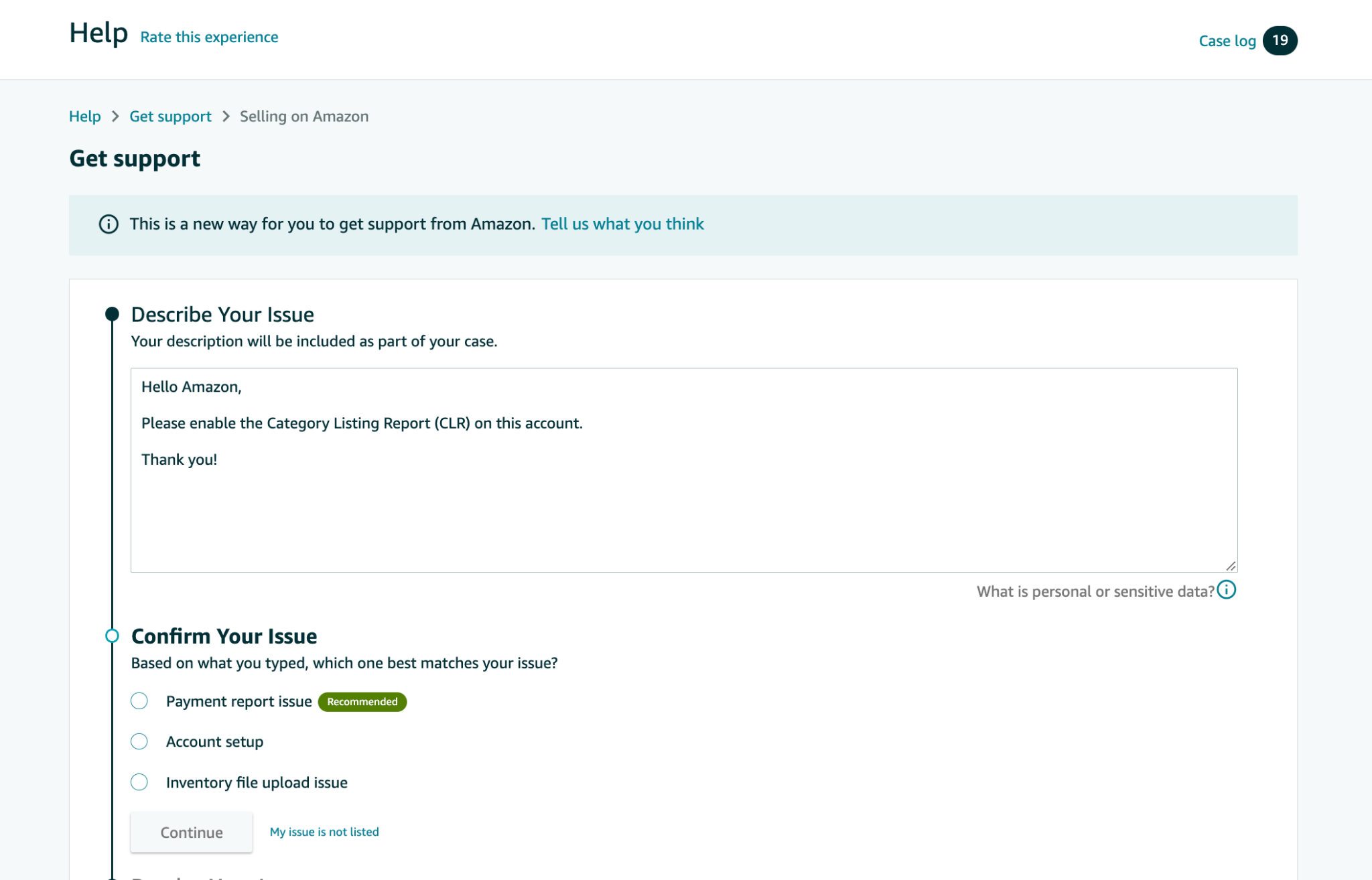Select Inventory file upload issue
Viewport: 1372px width, 880px height.
(x=139, y=782)
